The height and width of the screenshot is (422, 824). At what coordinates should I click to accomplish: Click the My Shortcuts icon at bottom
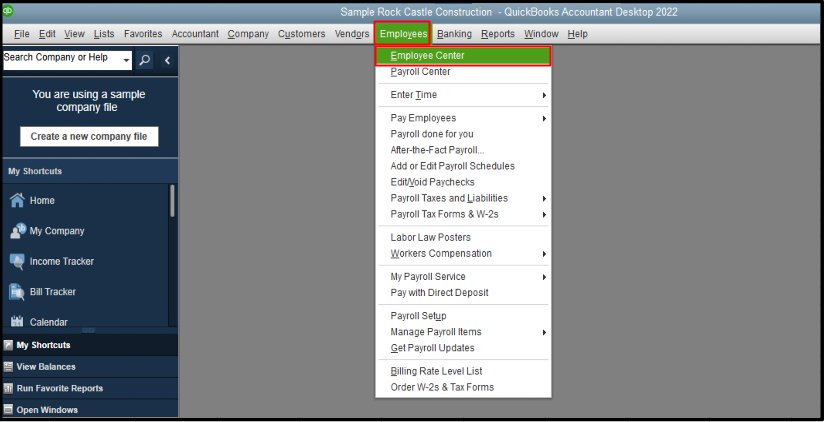tap(8, 345)
